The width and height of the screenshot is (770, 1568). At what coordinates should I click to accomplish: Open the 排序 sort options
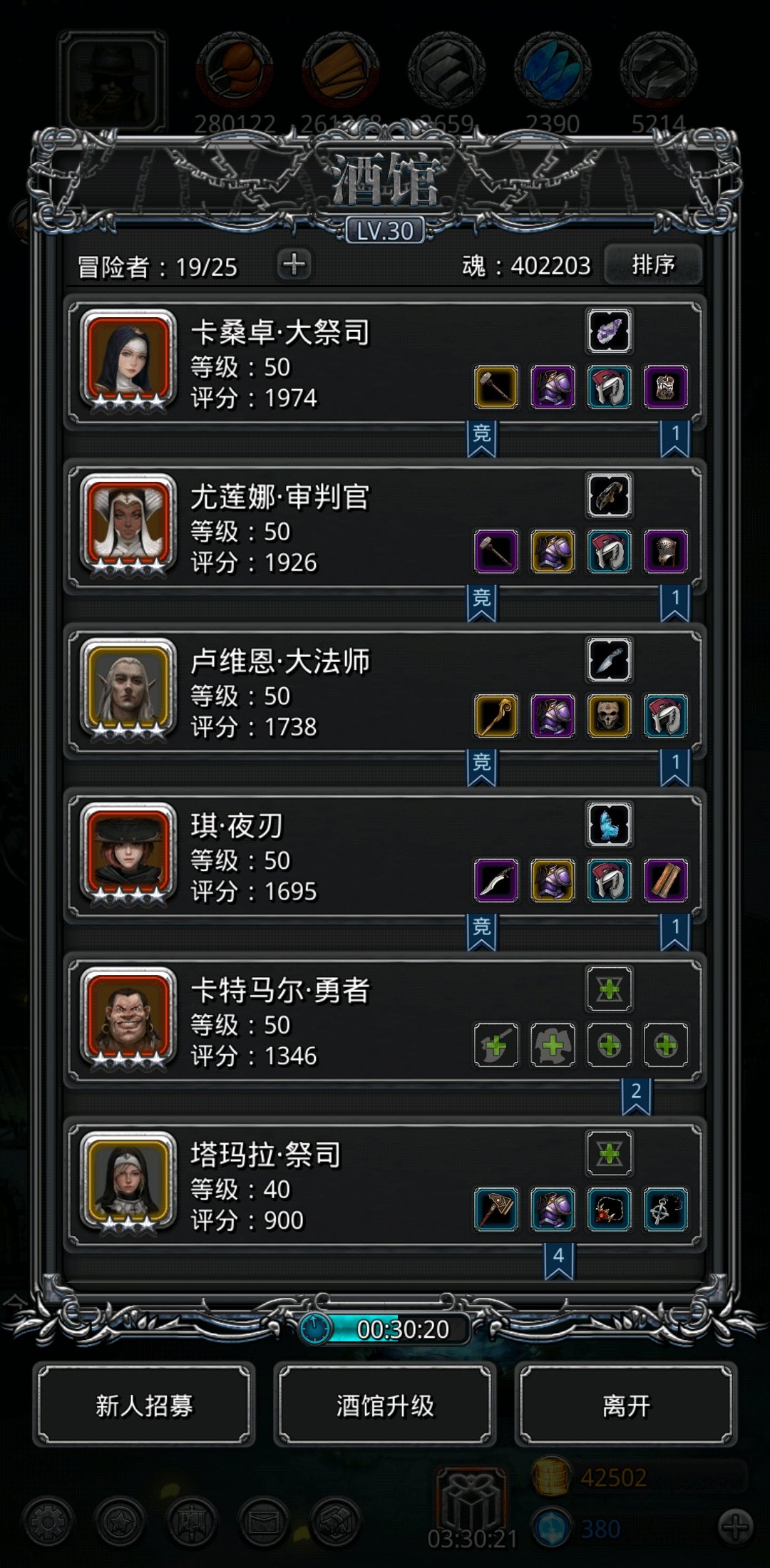pos(653,264)
